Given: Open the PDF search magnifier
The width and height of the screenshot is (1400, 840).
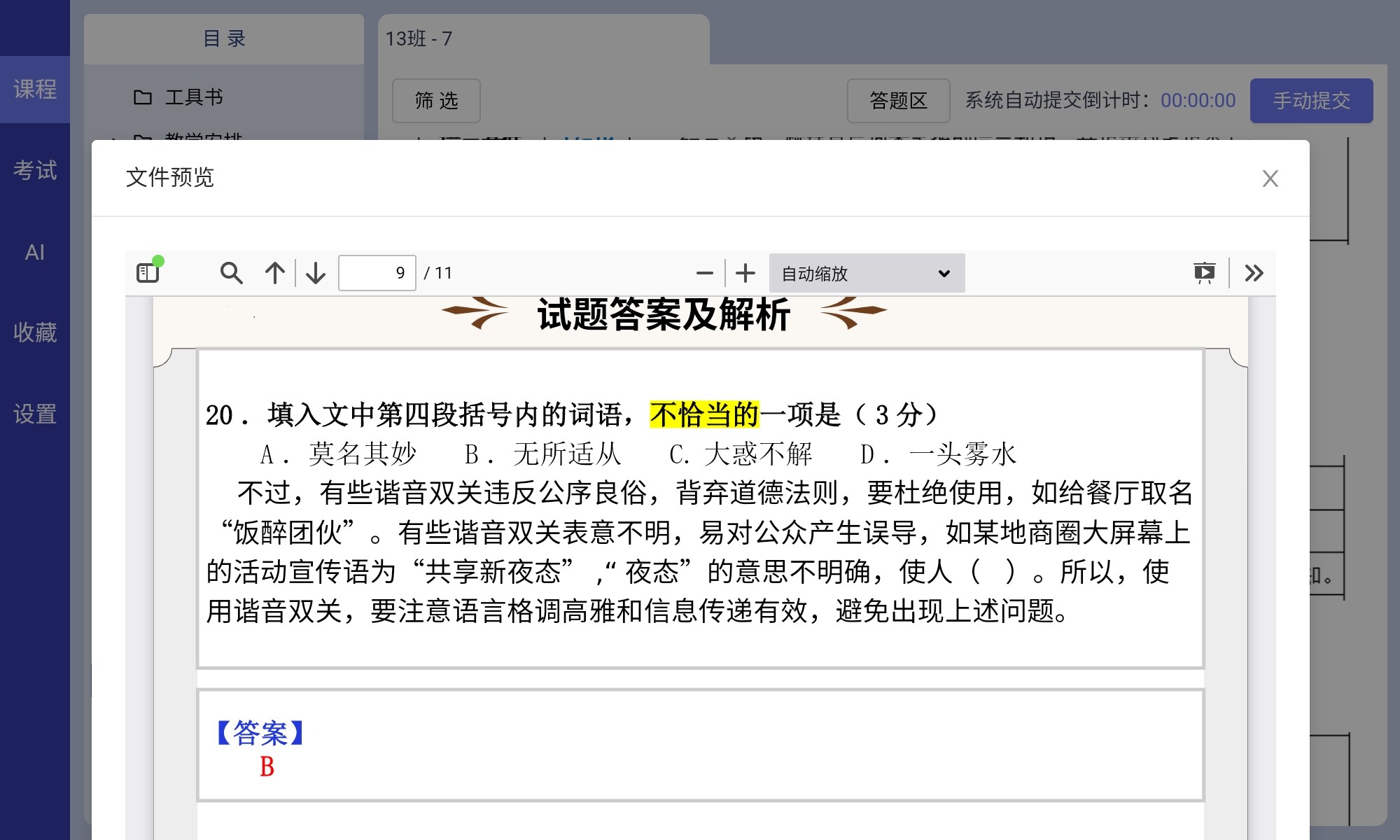Looking at the screenshot, I should 231,273.
